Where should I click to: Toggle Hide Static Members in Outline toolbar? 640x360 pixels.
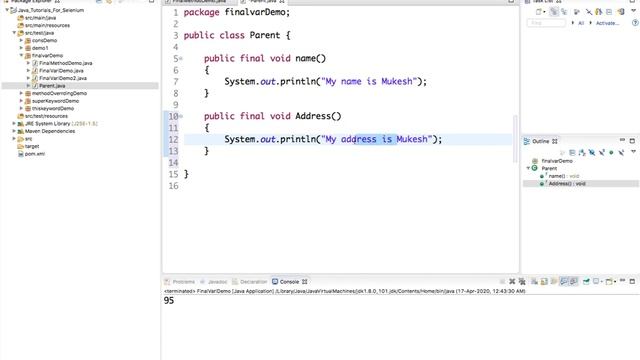(x=602, y=153)
